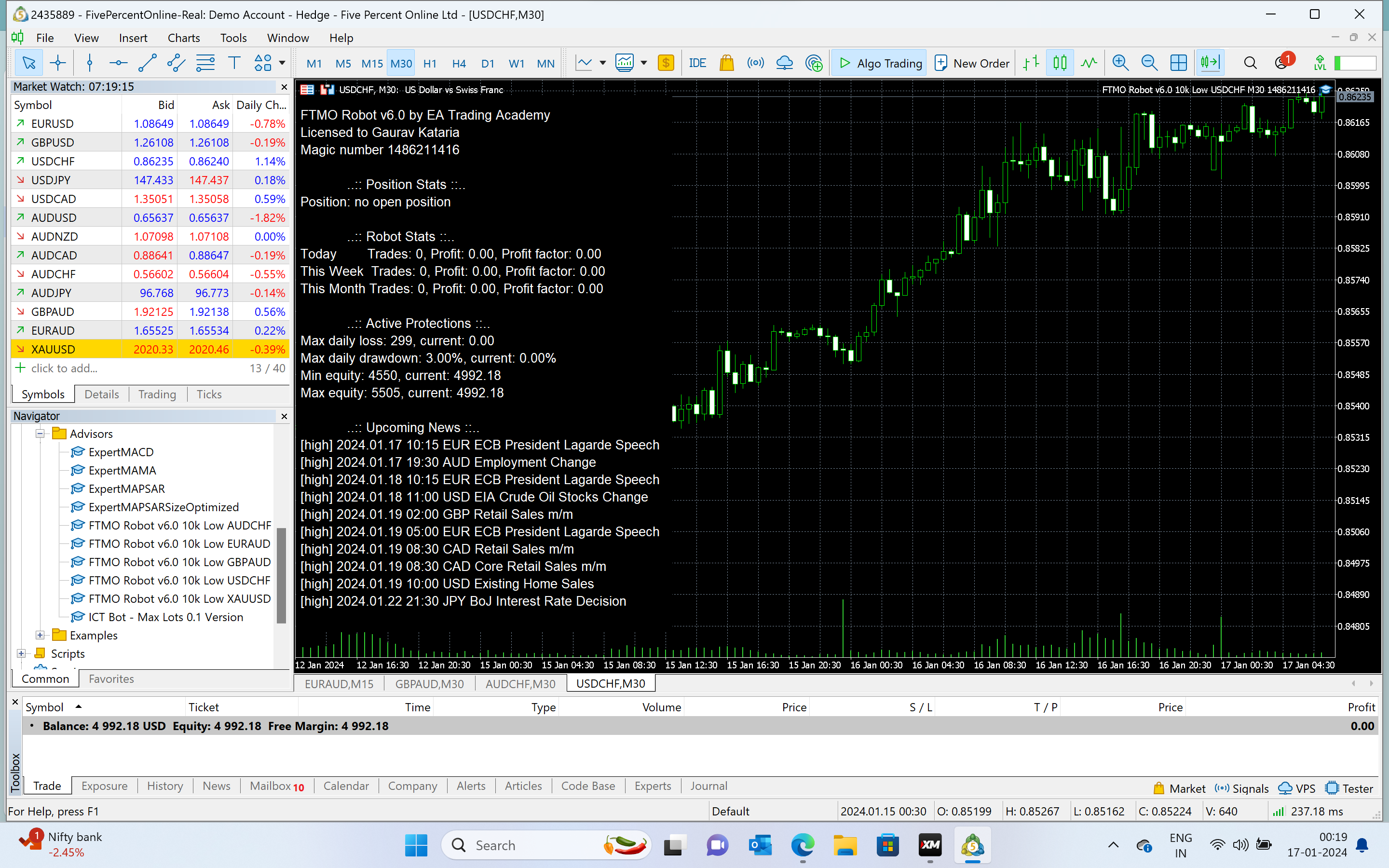Select the crosshair tool

click(x=57, y=63)
